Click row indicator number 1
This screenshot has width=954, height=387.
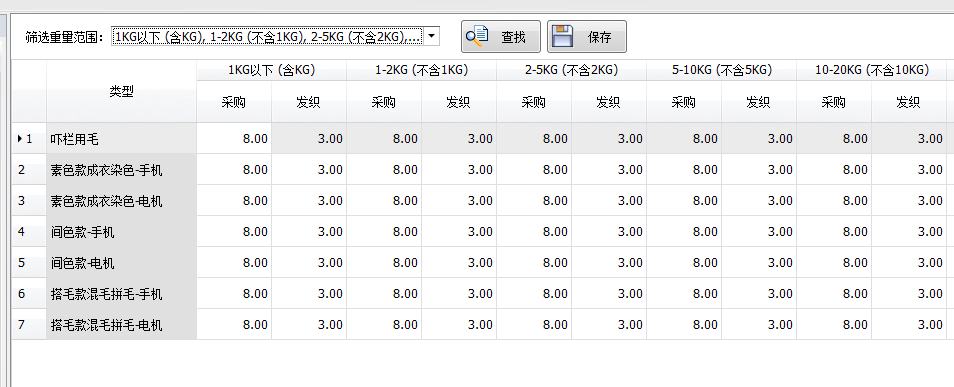pyautogui.click(x=29, y=139)
